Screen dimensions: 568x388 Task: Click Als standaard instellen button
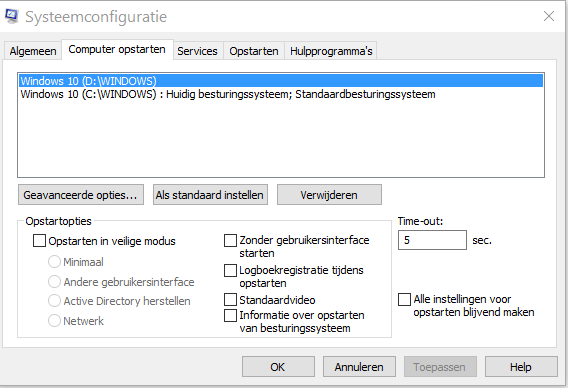click(x=210, y=195)
